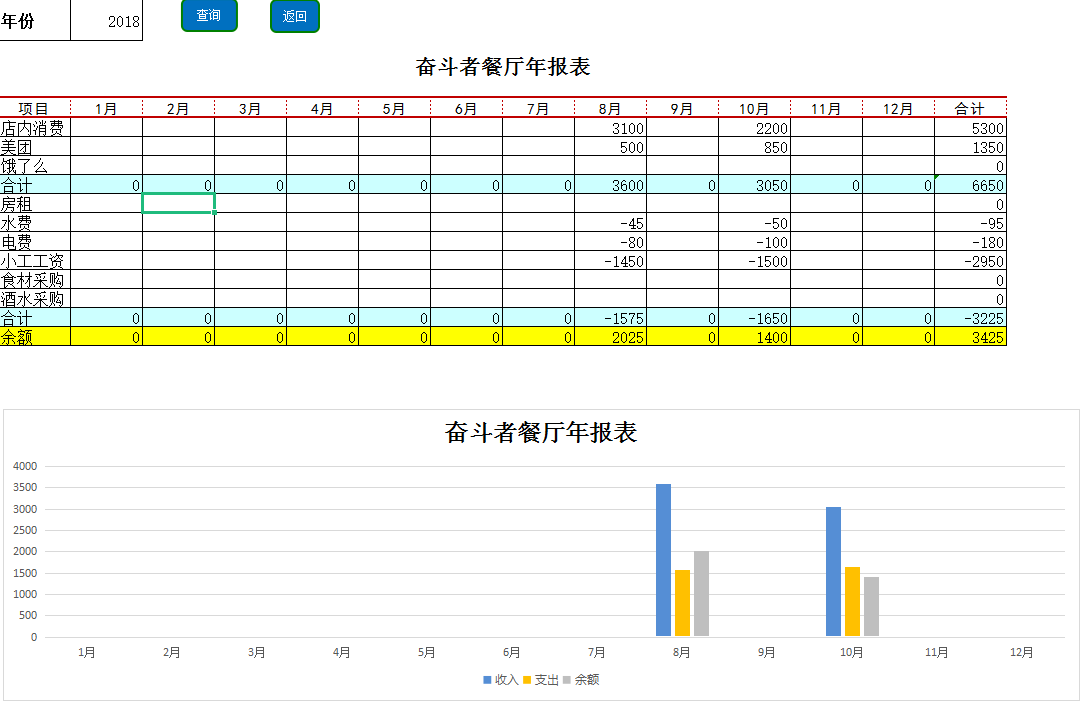Viewport: 1088px width, 718px height.
Task: Click the 8月 column header
Action: pyautogui.click(x=610, y=108)
